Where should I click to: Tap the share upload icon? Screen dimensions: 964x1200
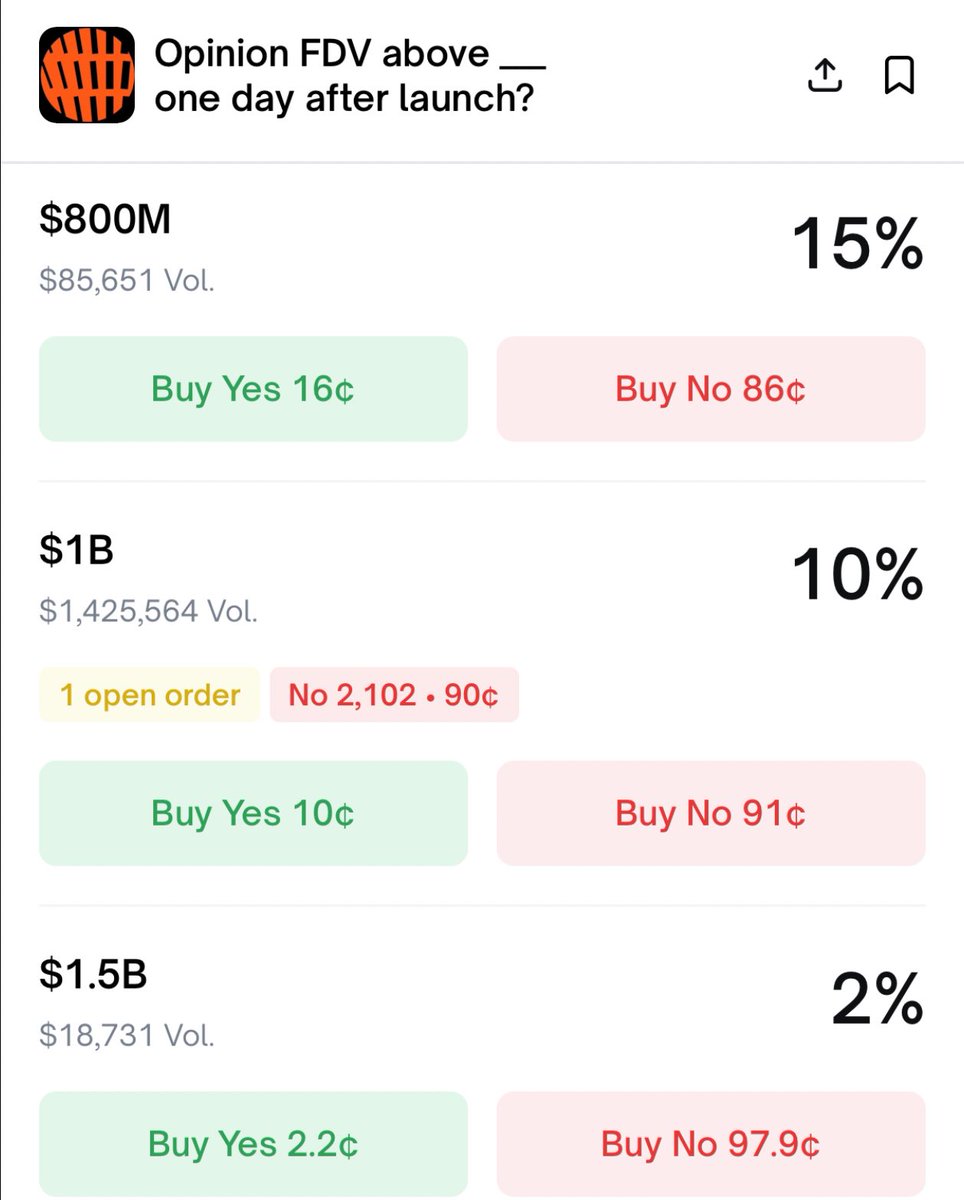825,76
